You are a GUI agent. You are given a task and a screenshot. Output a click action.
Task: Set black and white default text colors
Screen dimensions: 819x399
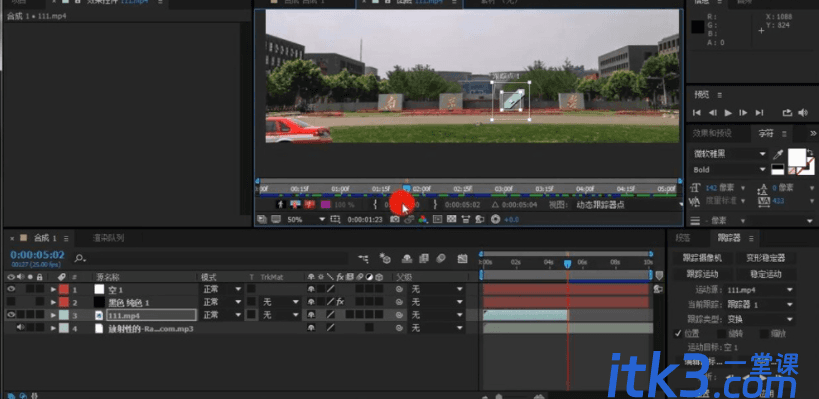click(x=777, y=169)
